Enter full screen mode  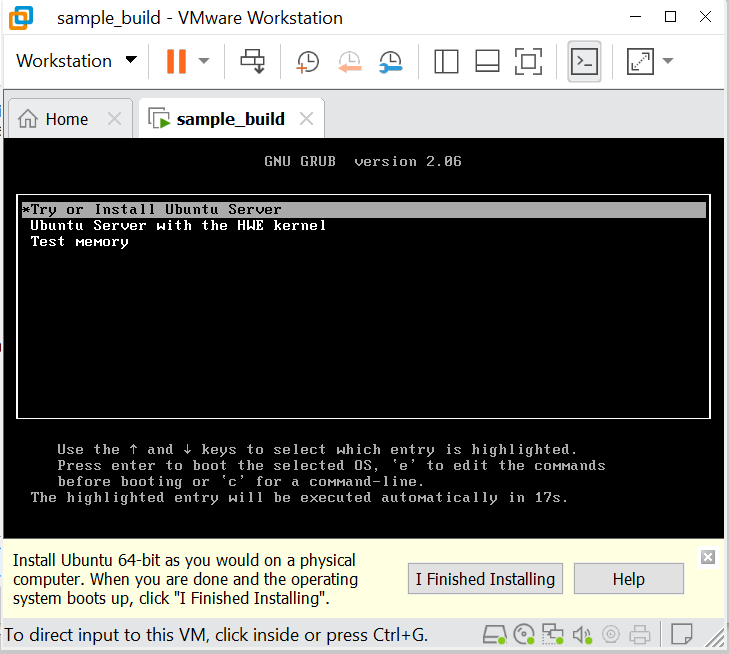(529, 61)
